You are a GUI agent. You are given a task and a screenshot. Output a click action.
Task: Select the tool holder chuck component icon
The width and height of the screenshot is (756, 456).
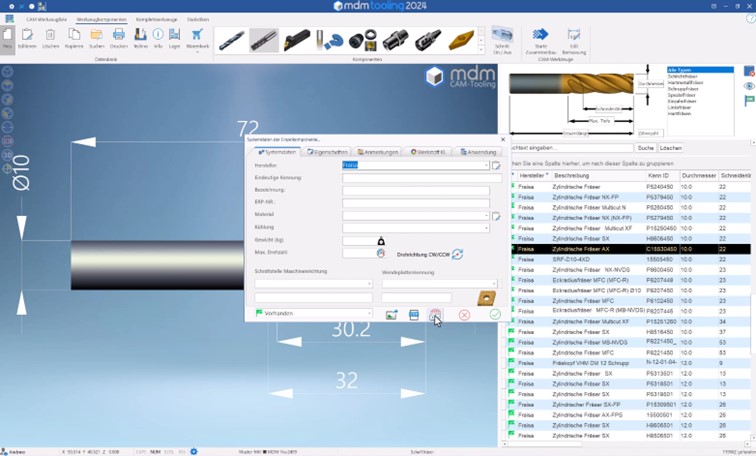click(428, 40)
